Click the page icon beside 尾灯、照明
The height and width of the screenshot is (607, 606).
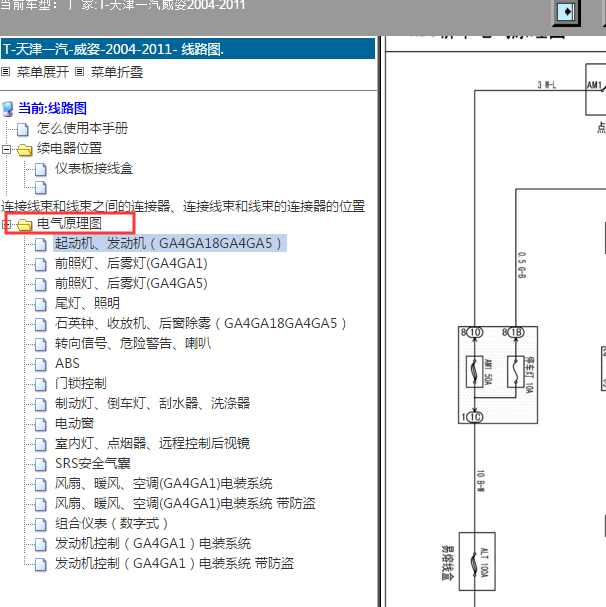[41, 304]
